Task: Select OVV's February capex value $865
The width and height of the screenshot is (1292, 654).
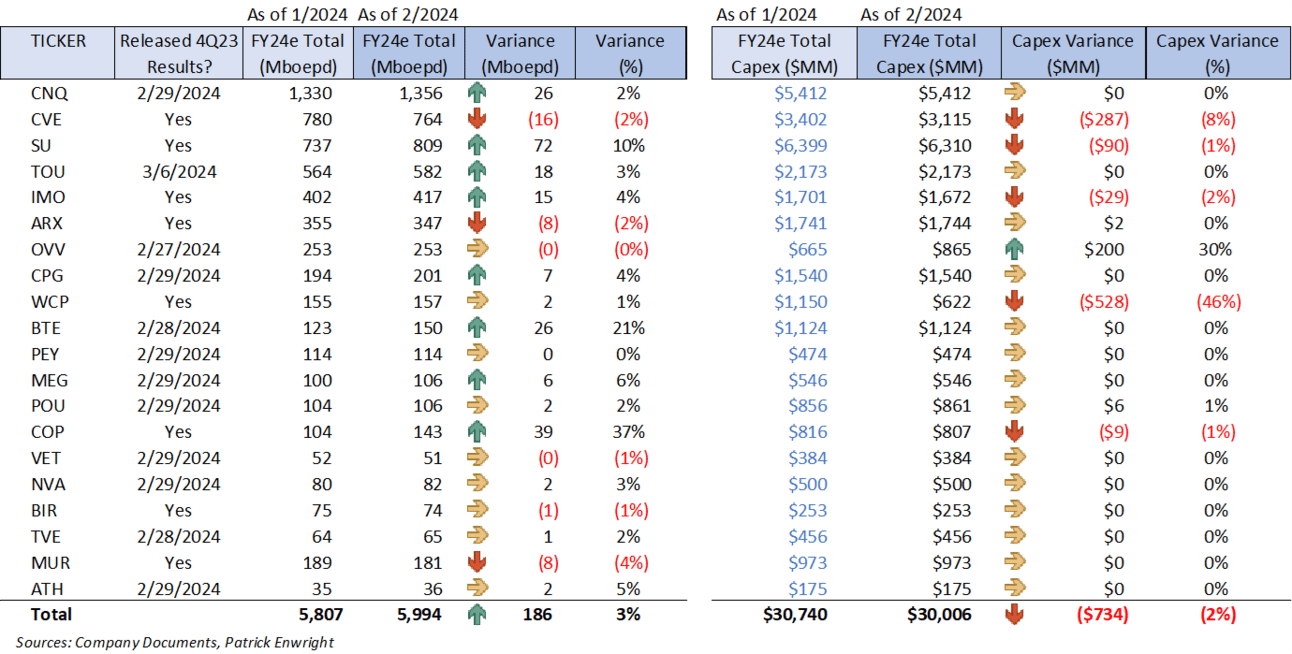Action: pyautogui.click(x=951, y=249)
